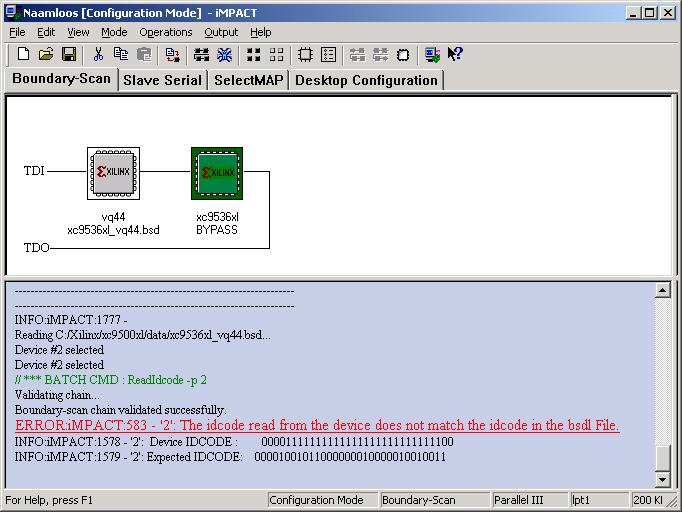Switch to the Boundary-Scan tab
Viewport: 682px width, 512px height.
click(x=61, y=79)
